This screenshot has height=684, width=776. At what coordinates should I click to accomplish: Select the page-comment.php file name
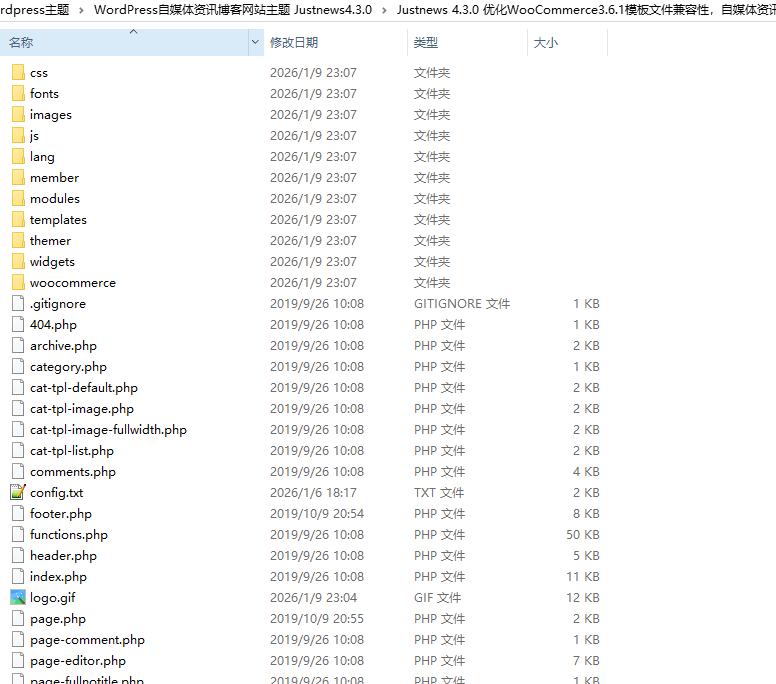coord(88,639)
